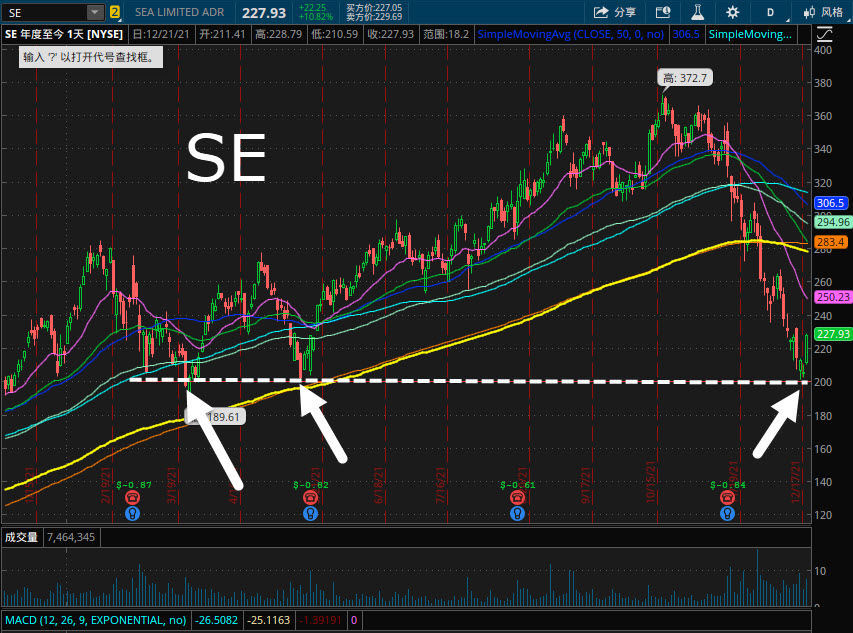The image size is (853, 633).
Task: Click the blue 306.5 price axis bubble
Action: (x=831, y=203)
